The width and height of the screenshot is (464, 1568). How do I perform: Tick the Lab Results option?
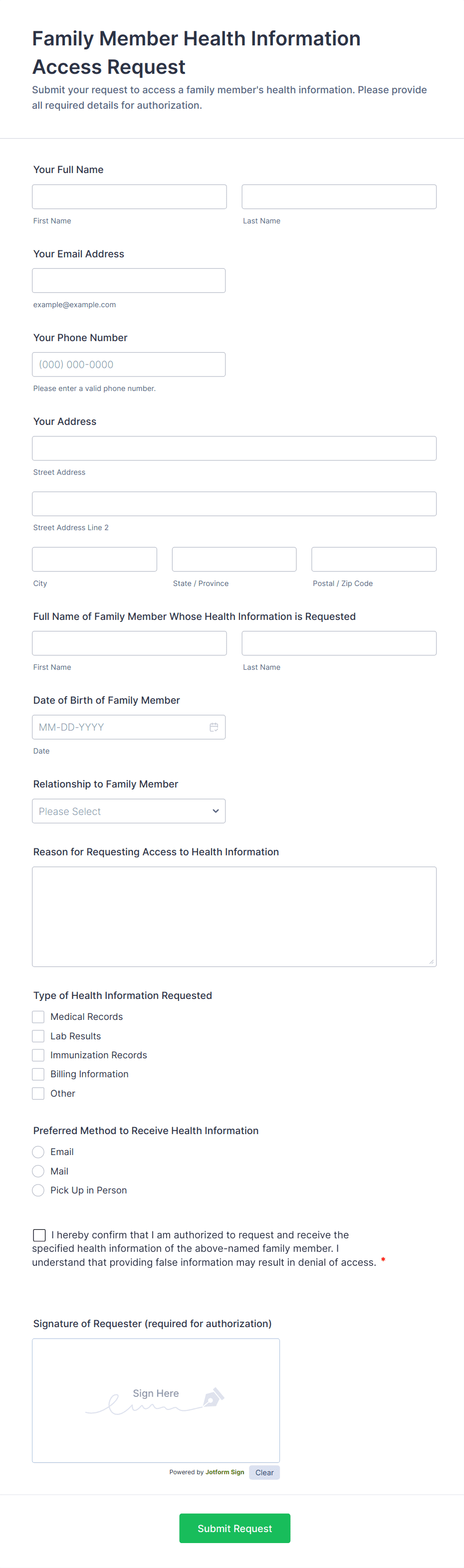38,1036
